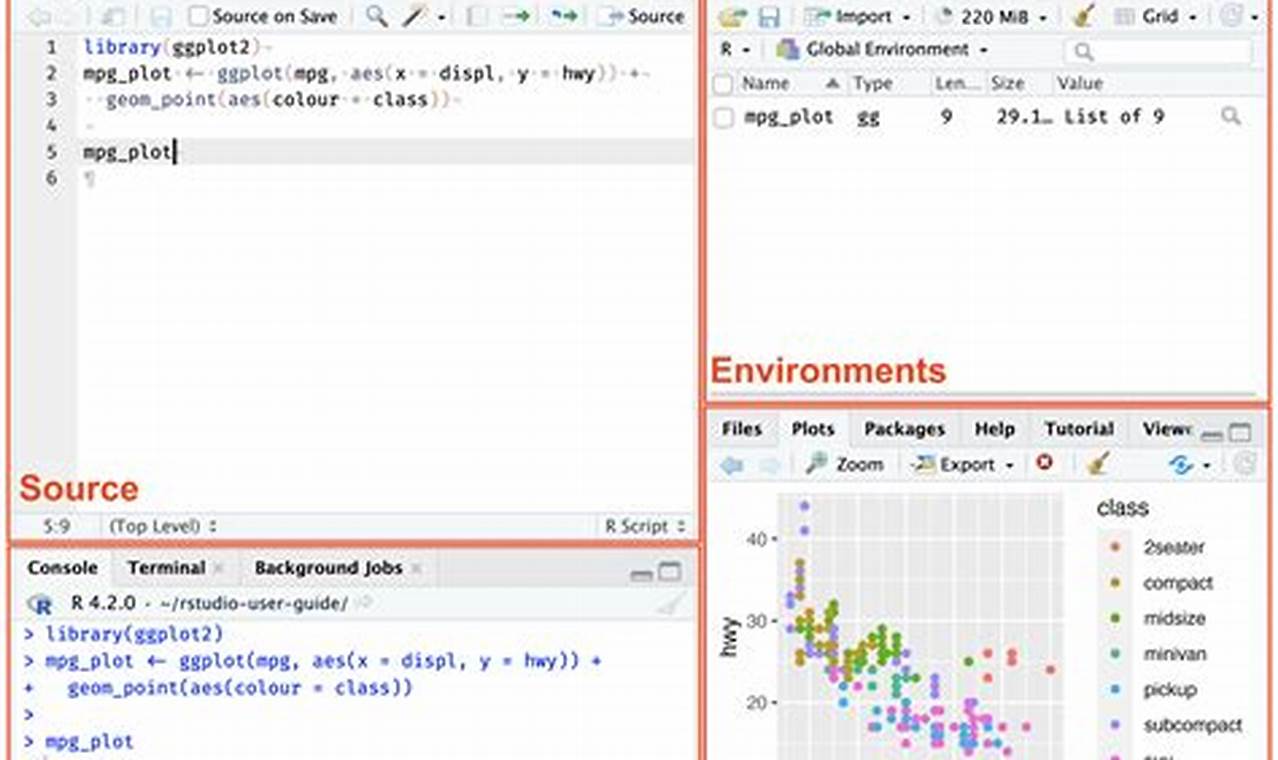Viewport: 1278px width, 760px height.
Task: Open the 220 MiB memory usage dropdown
Action: [x=993, y=16]
